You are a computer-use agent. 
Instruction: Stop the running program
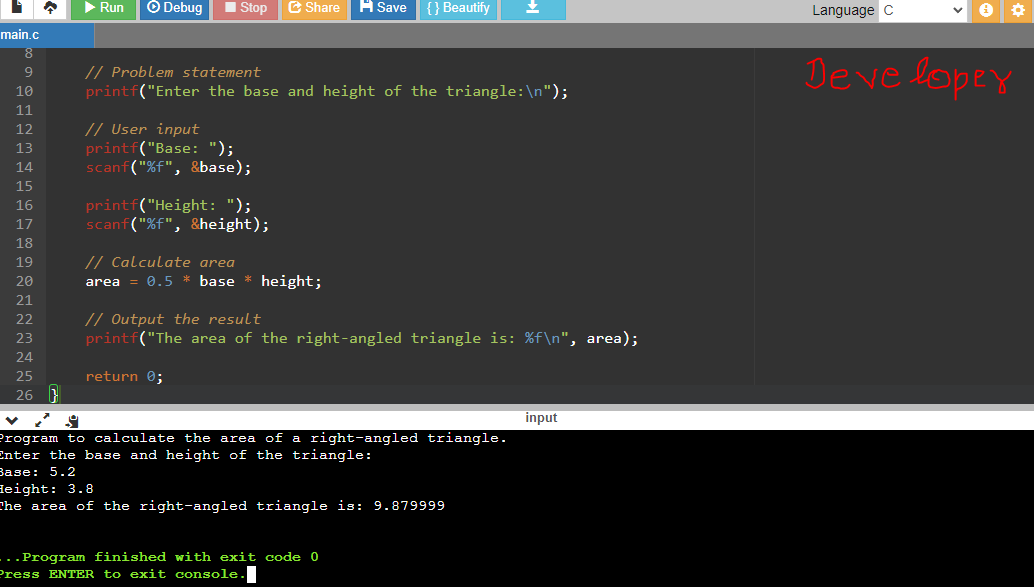coord(245,10)
